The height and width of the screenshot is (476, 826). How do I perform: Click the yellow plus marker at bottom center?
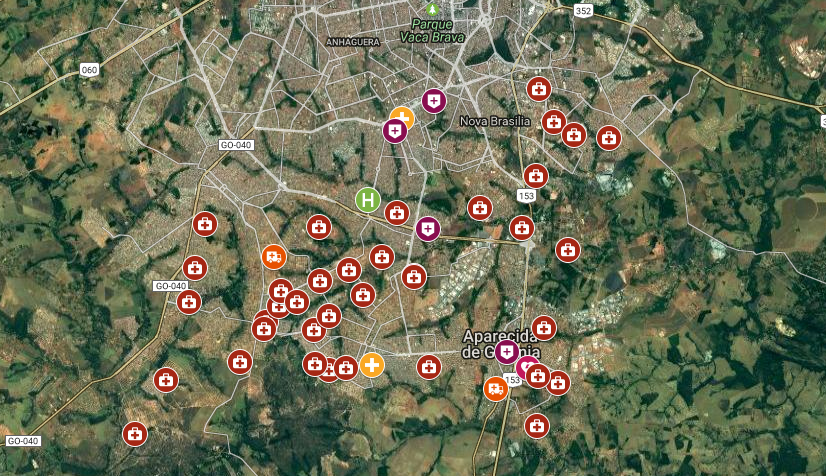click(372, 365)
